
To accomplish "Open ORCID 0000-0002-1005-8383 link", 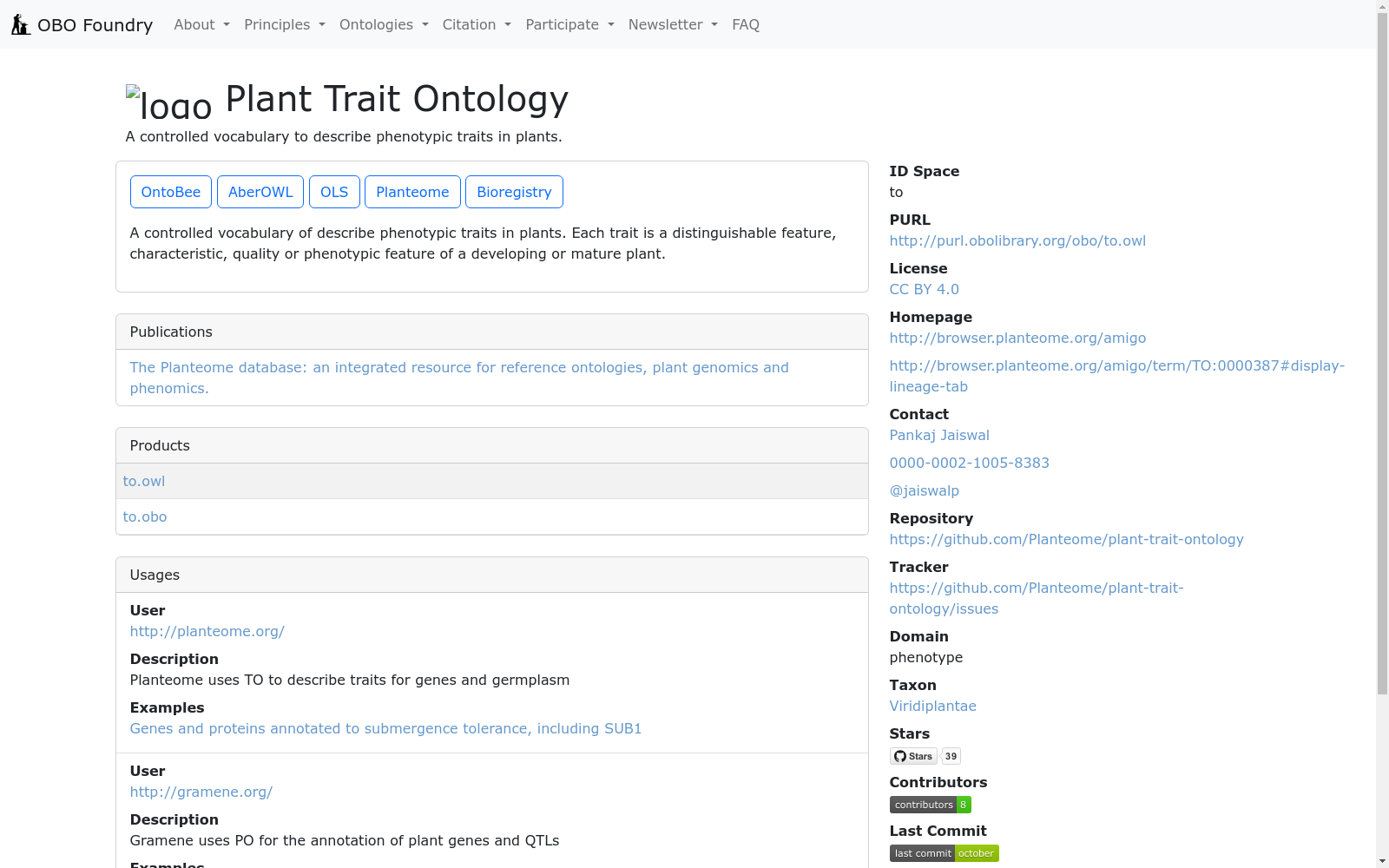I will (x=970, y=463).
